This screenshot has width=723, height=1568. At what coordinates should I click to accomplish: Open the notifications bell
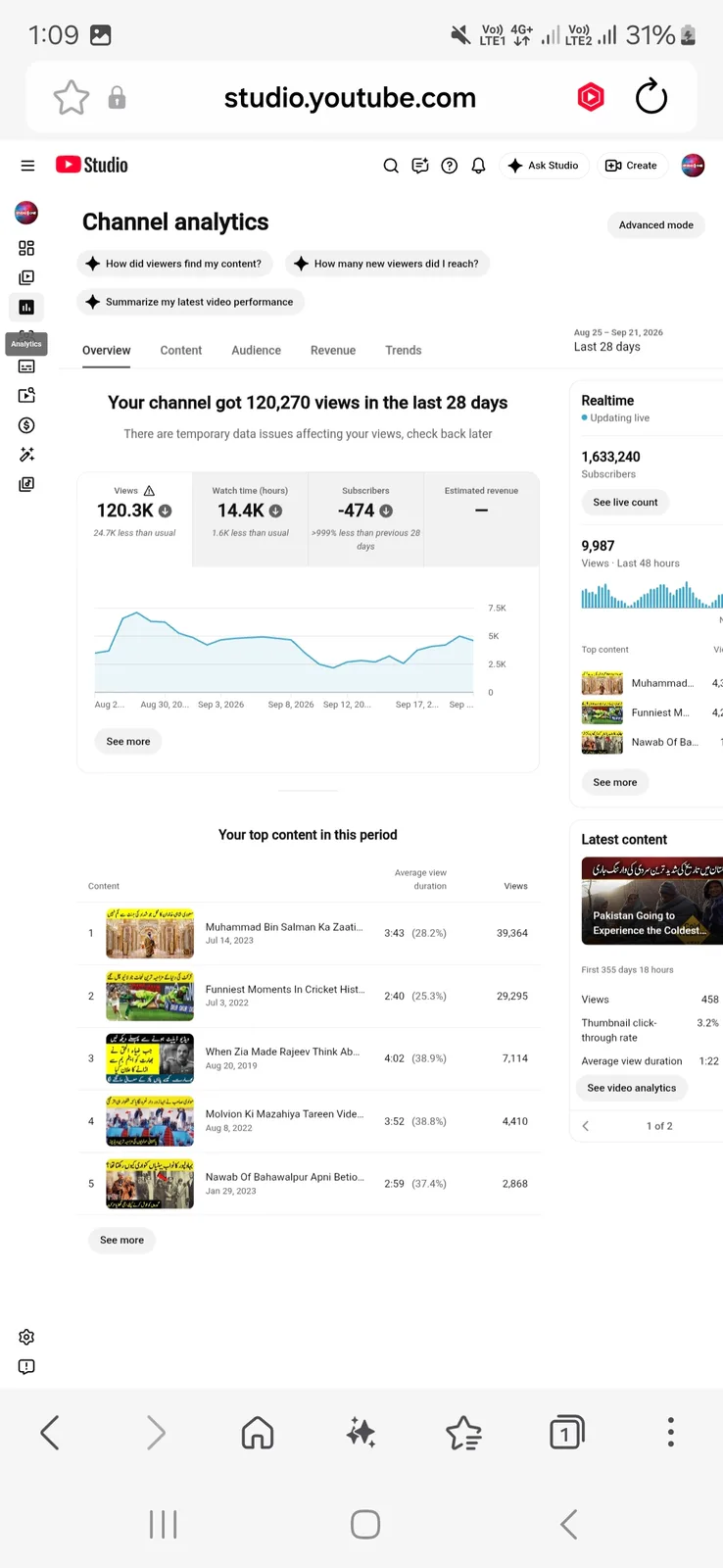tap(478, 166)
